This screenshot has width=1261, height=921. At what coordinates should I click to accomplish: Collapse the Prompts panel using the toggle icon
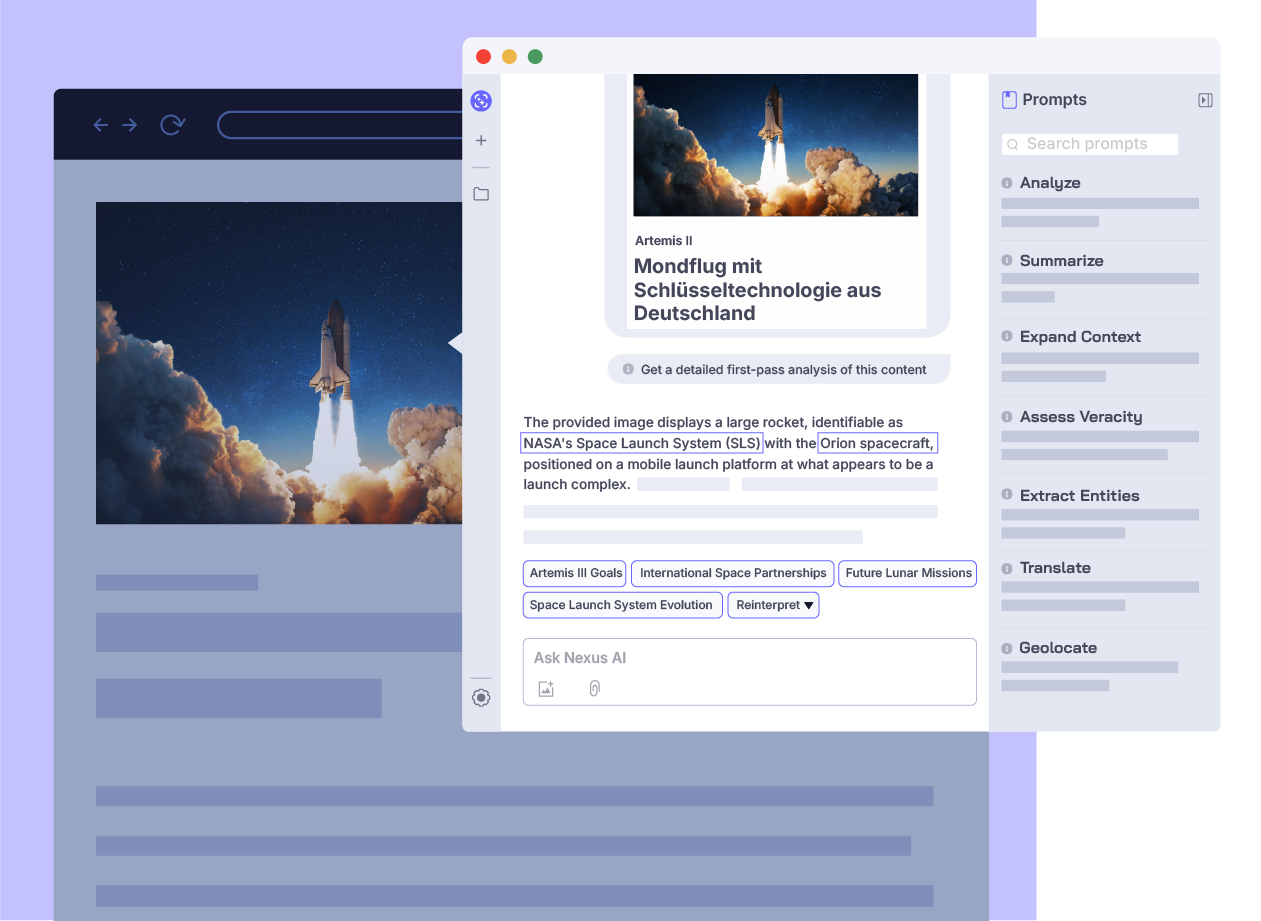(1205, 100)
